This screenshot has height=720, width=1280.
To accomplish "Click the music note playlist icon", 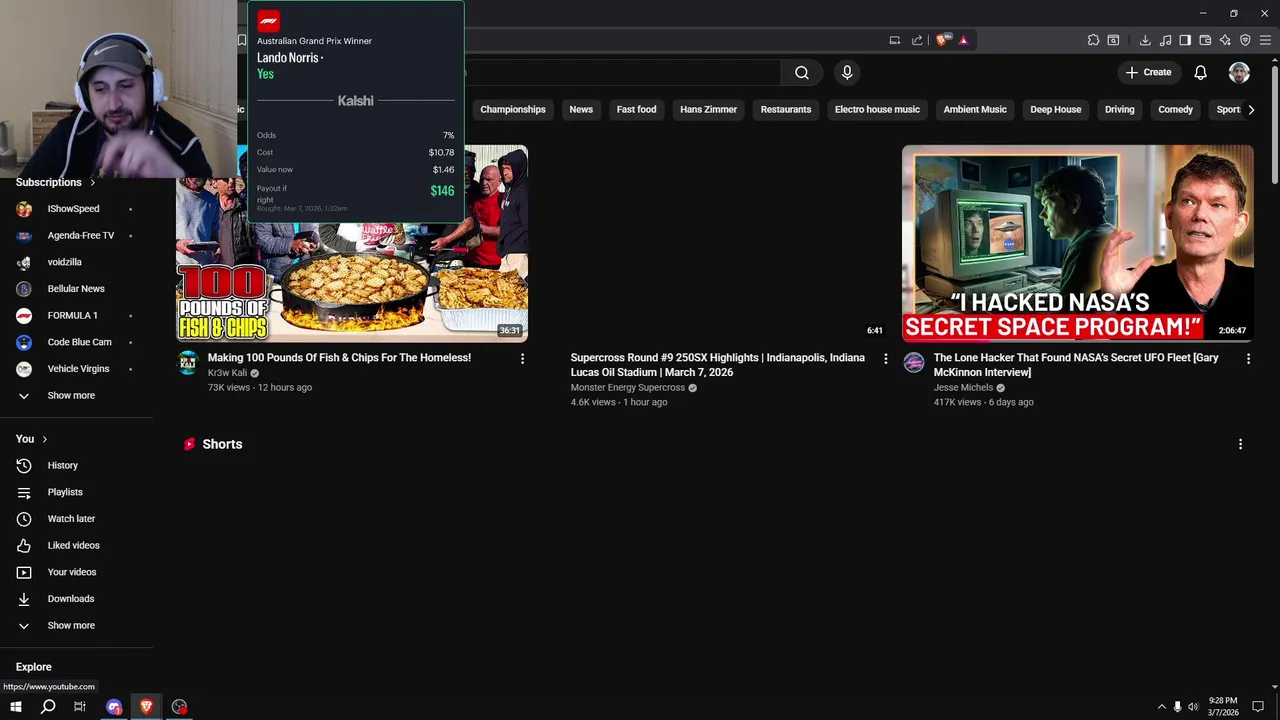I will [x=1165, y=40].
